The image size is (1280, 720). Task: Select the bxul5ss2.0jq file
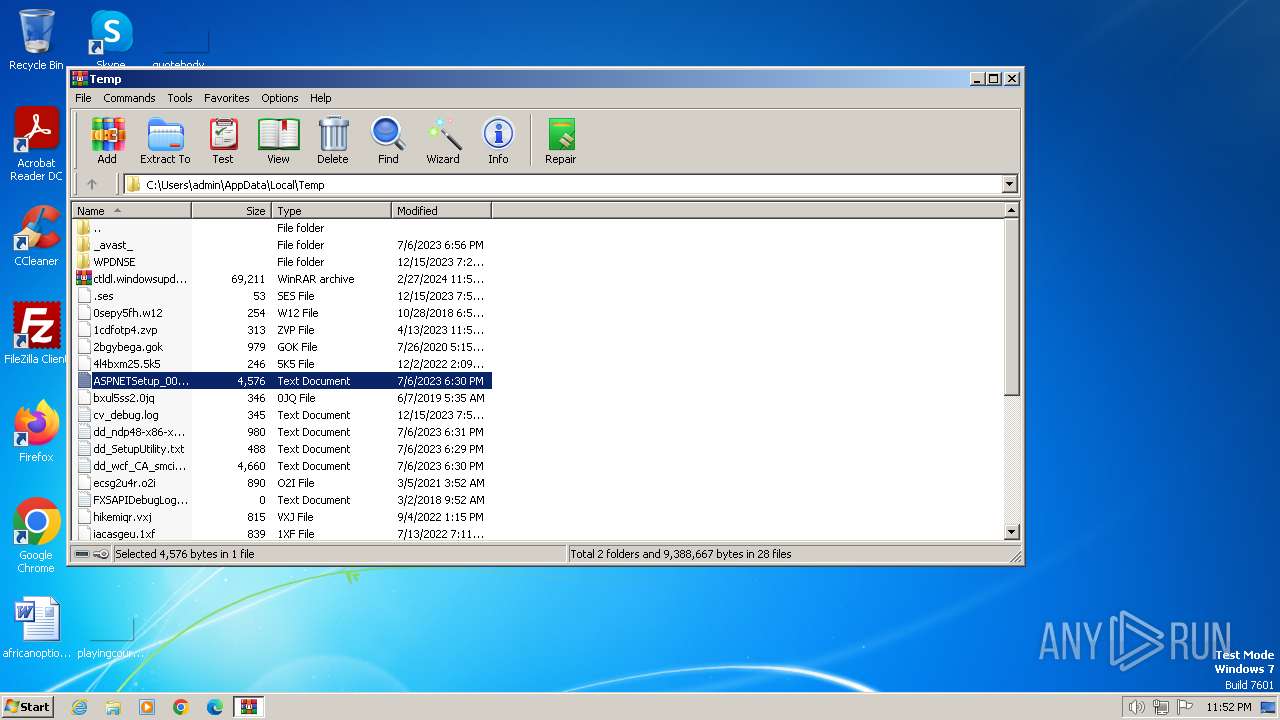click(x=282, y=398)
